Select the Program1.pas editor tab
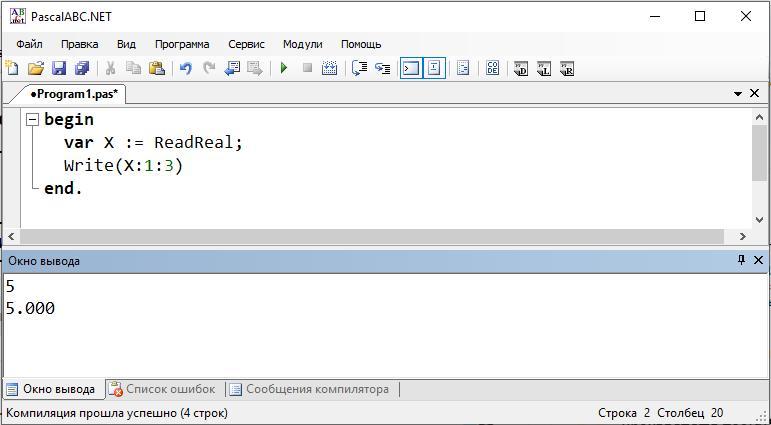The width and height of the screenshot is (771, 425). point(74,94)
